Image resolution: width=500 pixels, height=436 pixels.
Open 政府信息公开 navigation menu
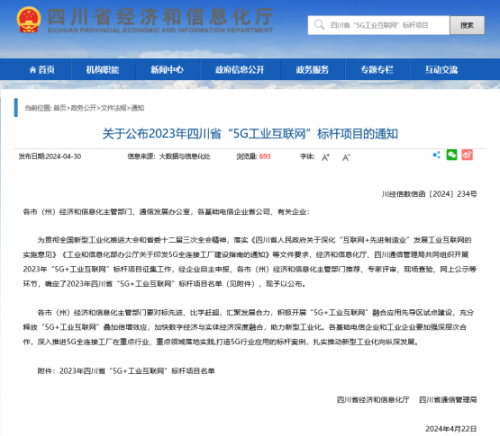240,70
